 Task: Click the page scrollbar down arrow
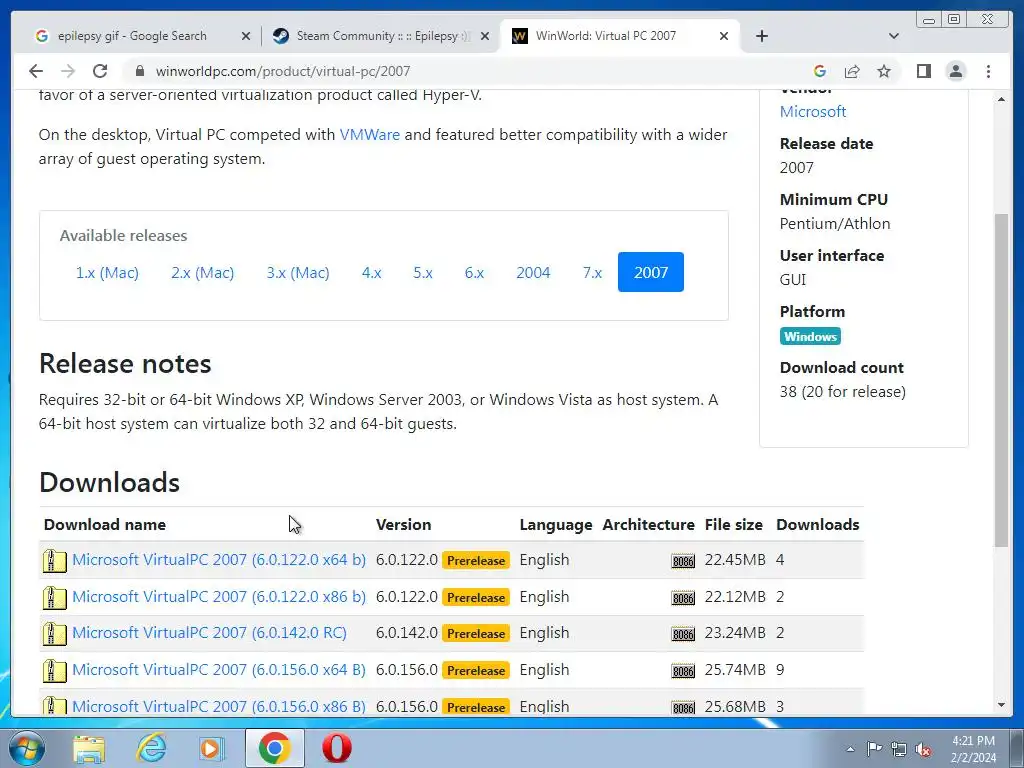click(1001, 705)
